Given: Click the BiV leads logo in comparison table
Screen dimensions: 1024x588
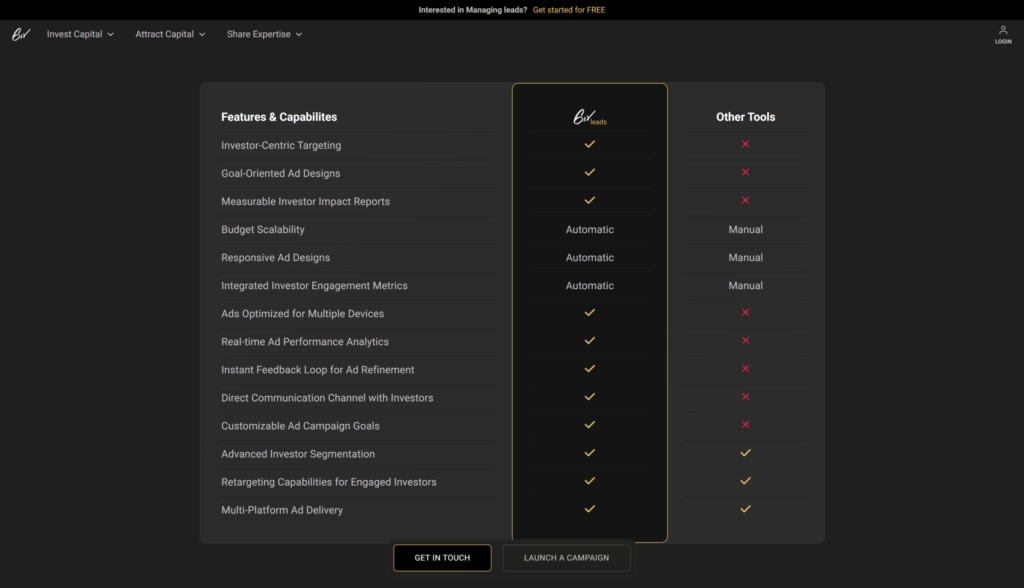Looking at the screenshot, I should coord(589,118).
